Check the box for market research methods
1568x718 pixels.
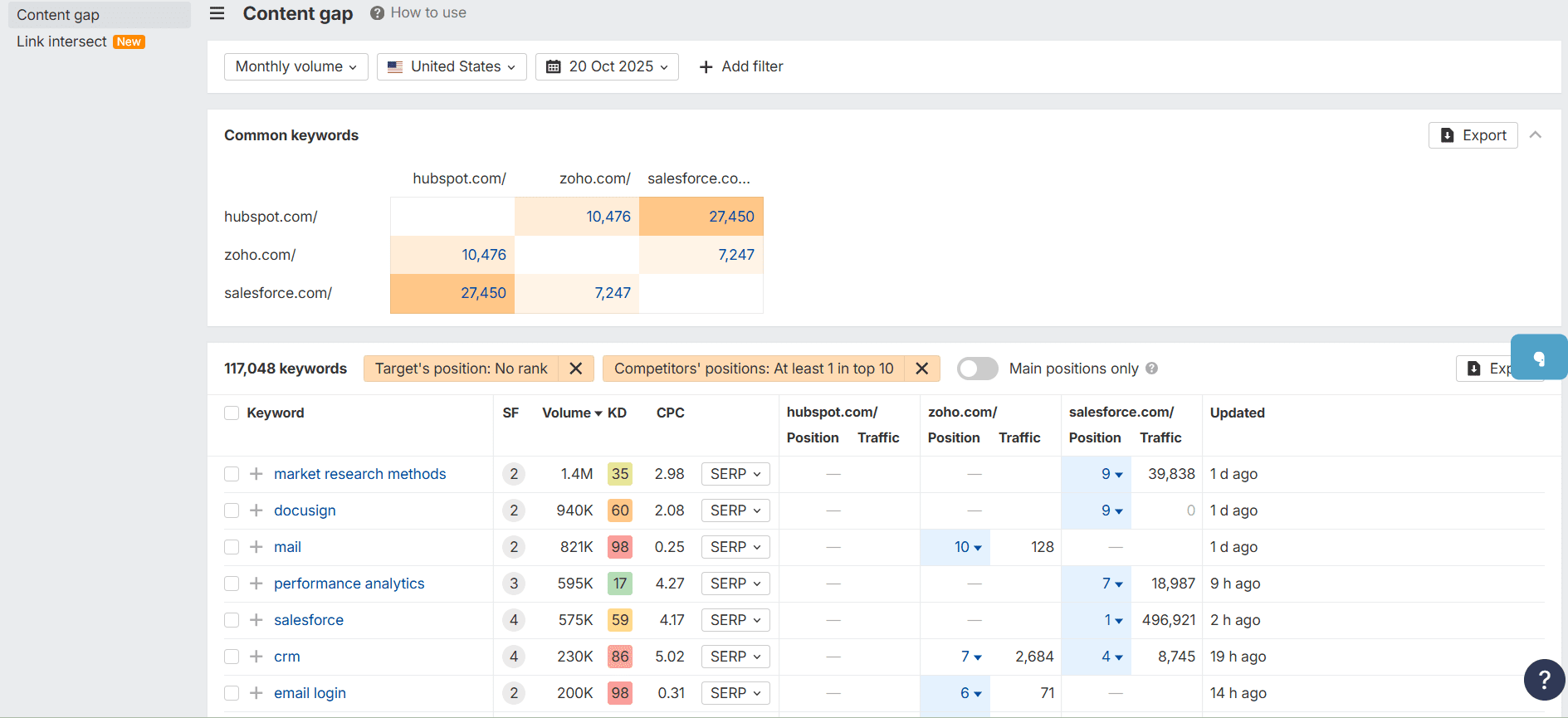pos(232,474)
